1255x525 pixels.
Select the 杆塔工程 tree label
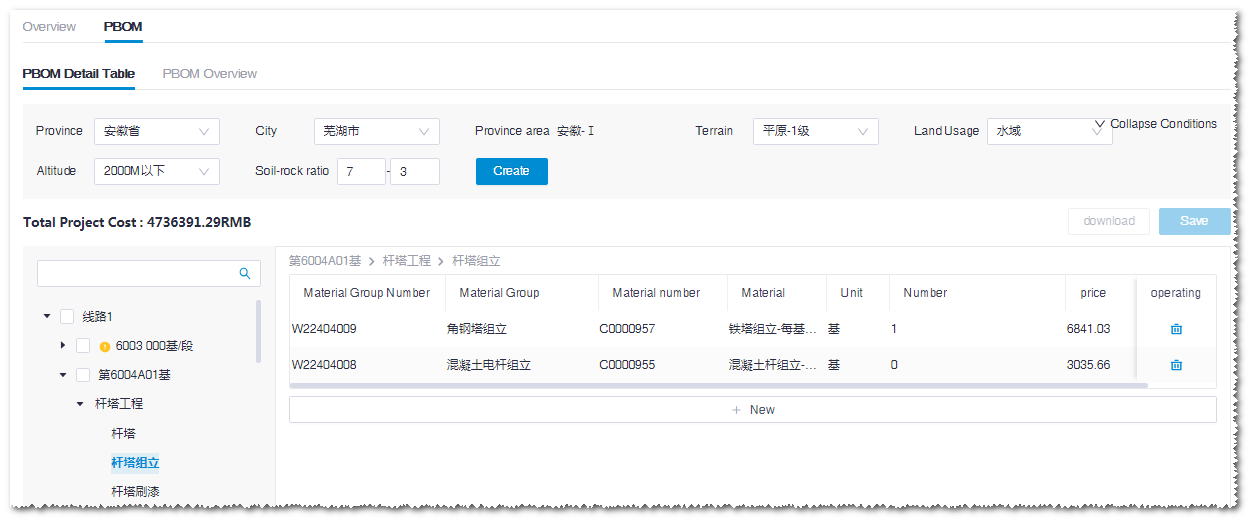tap(119, 404)
